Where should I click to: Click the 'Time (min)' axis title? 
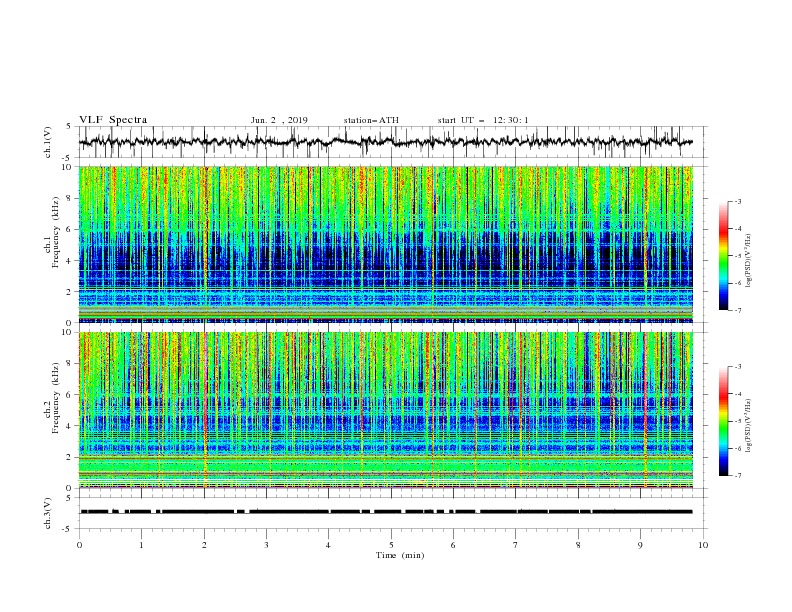point(400,555)
